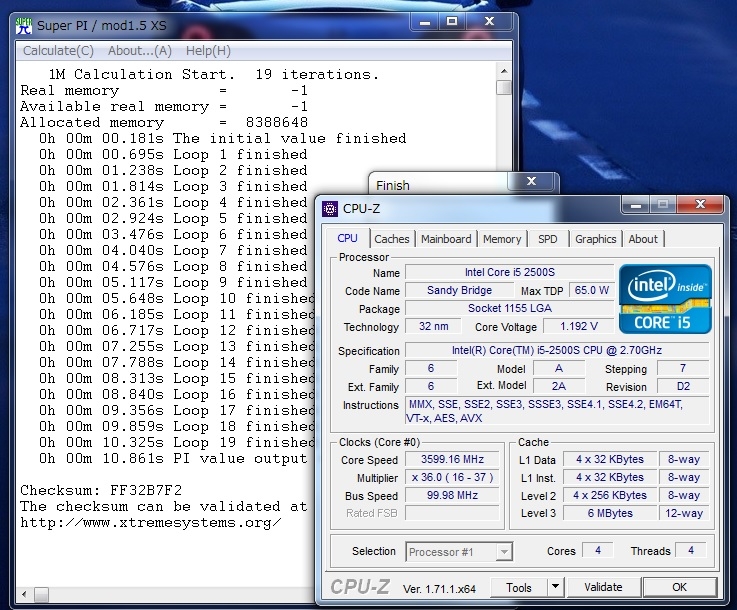This screenshot has height=610, width=737.
Task: Maximize the Super PI window
Action: (x=452, y=22)
